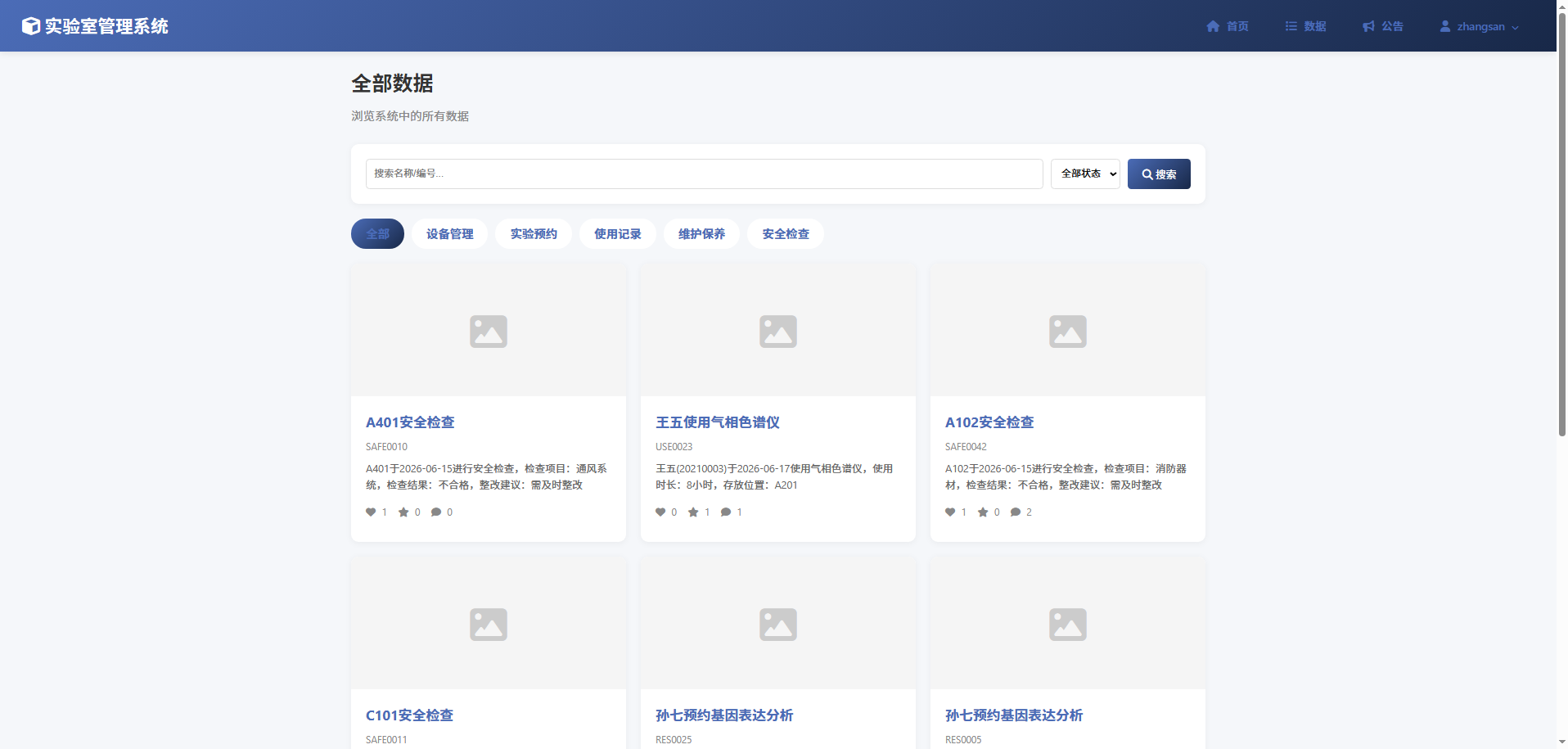Click the RES0005 card thumbnail image
This screenshot has height=749, width=1568.
pos(1068,624)
